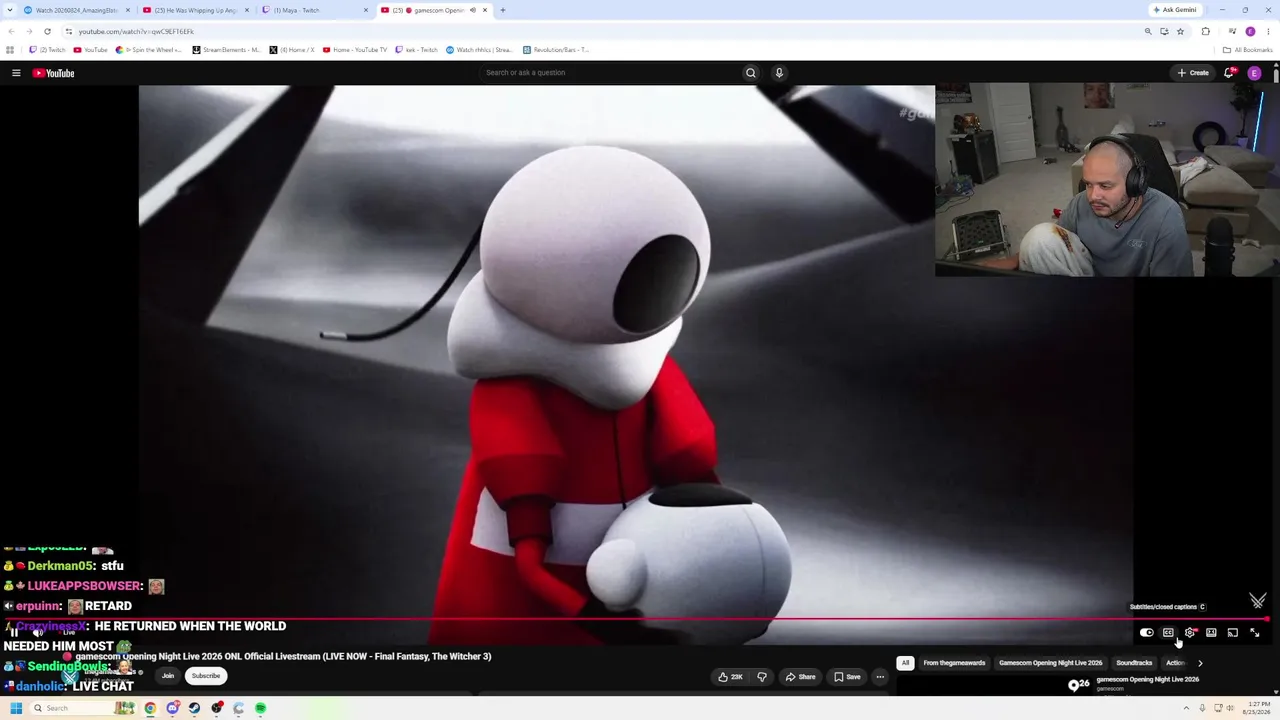Like the video with the thumbs-up button
Image resolution: width=1280 pixels, height=720 pixels.
click(x=731, y=677)
